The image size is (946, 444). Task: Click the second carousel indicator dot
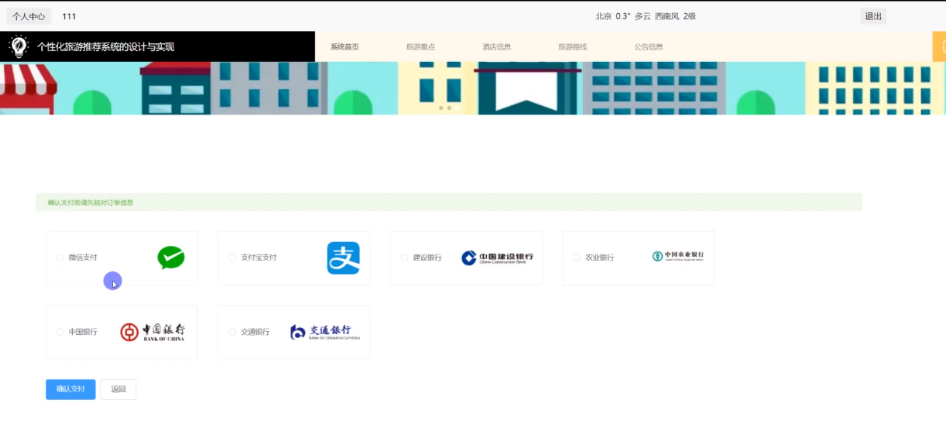point(449,108)
